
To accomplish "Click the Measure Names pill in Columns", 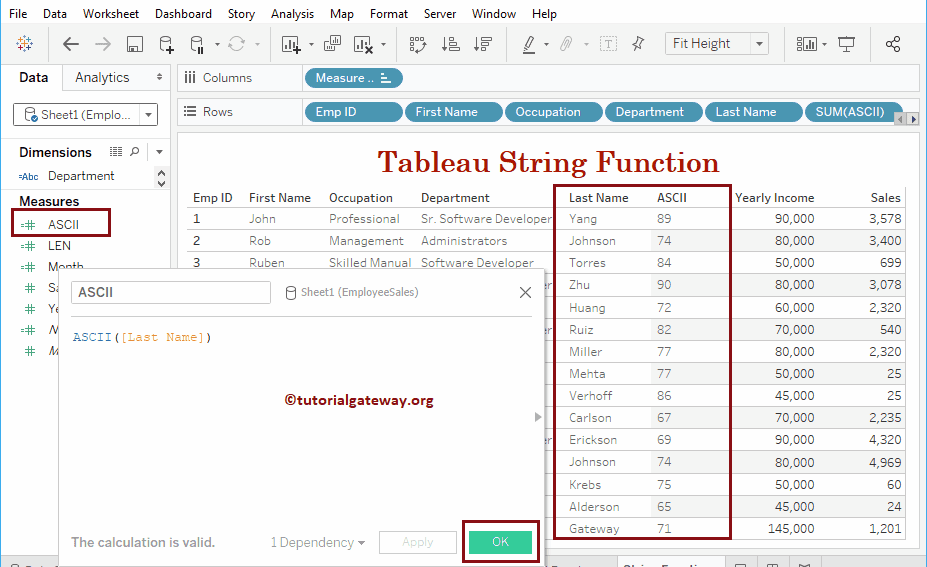I will [354, 78].
